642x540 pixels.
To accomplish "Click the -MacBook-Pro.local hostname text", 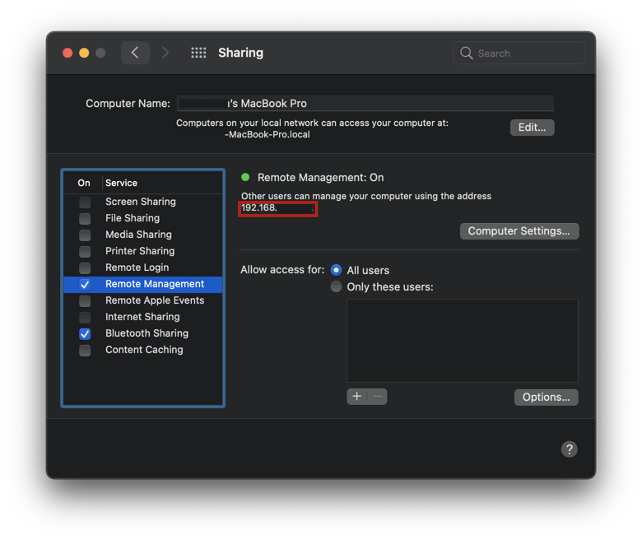I will coord(267,135).
